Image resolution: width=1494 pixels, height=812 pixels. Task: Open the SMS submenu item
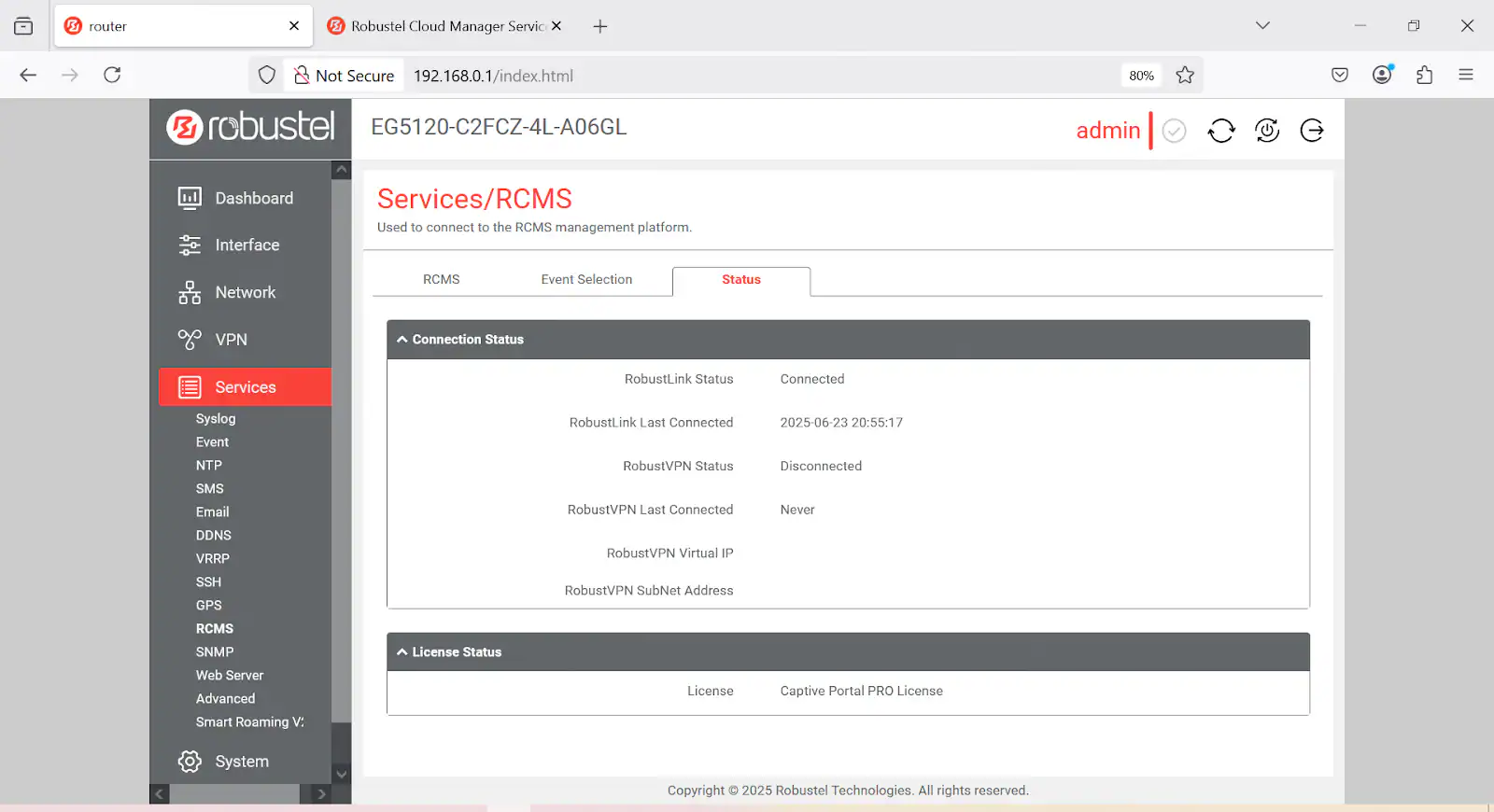click(x=210, y=489)
